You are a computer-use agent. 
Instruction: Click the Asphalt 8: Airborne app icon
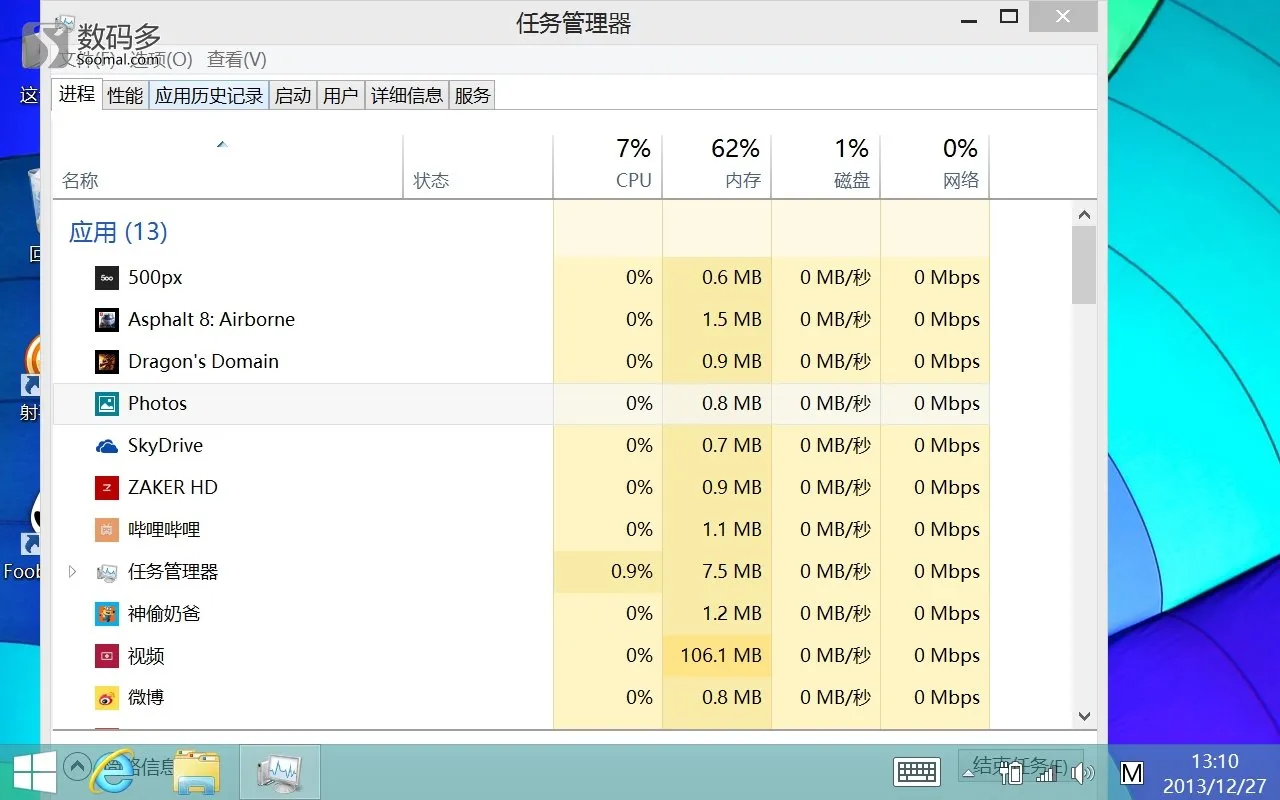coord(107,320)
